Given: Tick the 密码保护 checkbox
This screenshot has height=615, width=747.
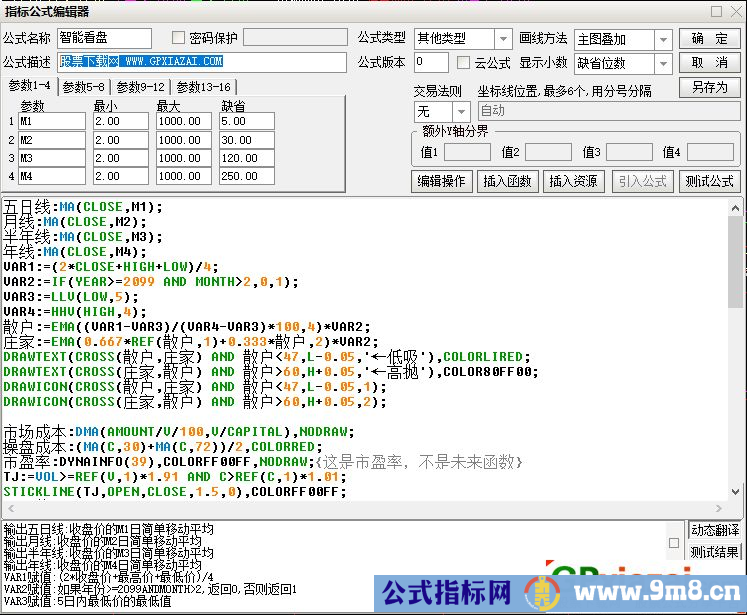Looking at the screenshot, I should [x=178, y=38].
